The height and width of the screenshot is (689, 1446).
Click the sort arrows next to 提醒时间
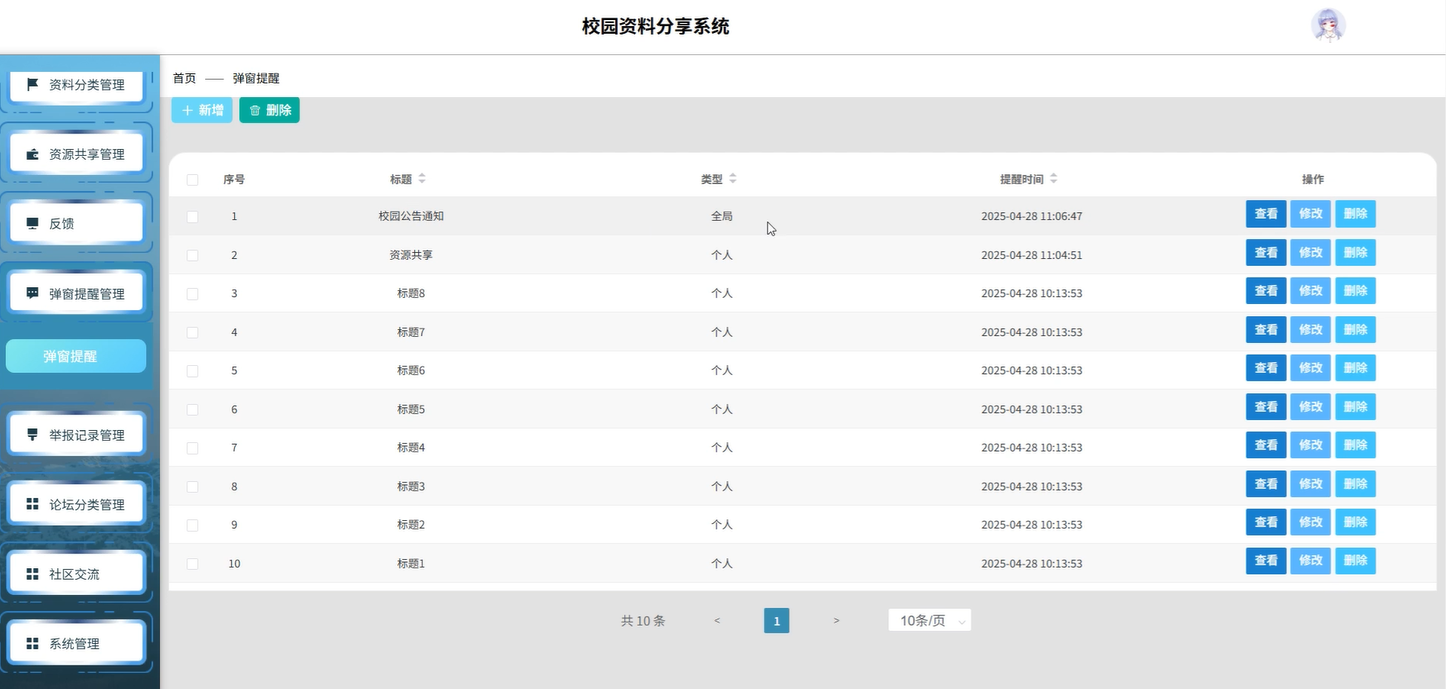tap(1053, 179)
